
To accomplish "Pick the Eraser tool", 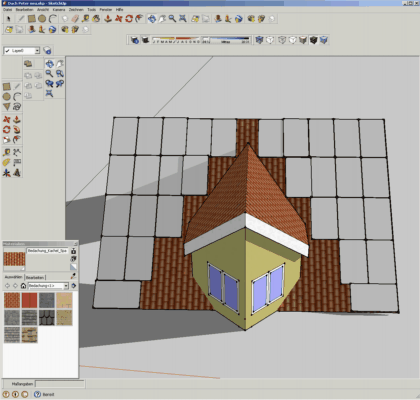I will [x=75, y=19].
